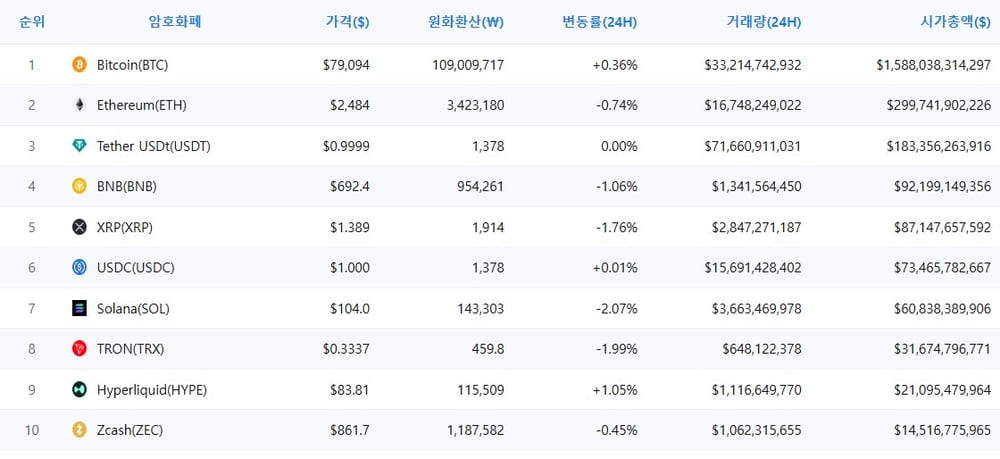Select BNB price $692.4
This screenshot has height=459, width=1000.
[x=349, y=187]
